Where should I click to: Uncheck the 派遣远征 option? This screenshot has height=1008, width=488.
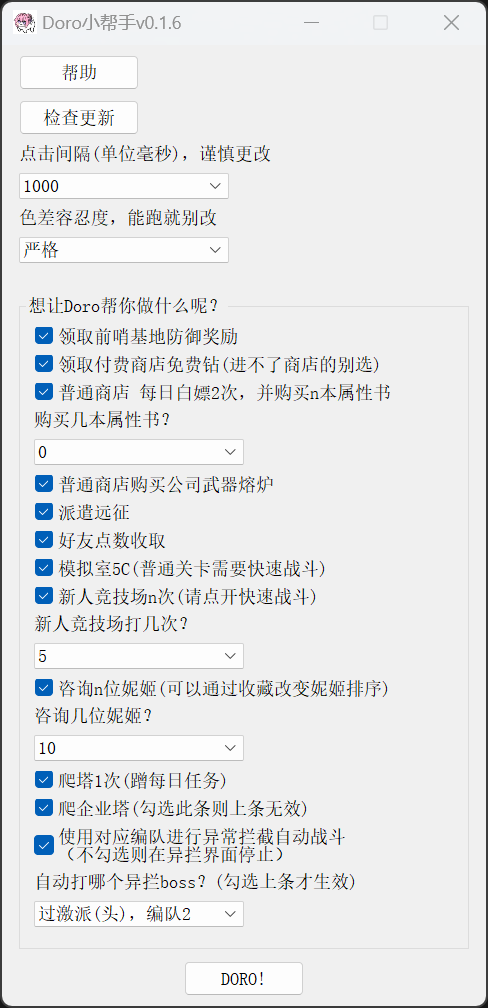tap(44, 512)
